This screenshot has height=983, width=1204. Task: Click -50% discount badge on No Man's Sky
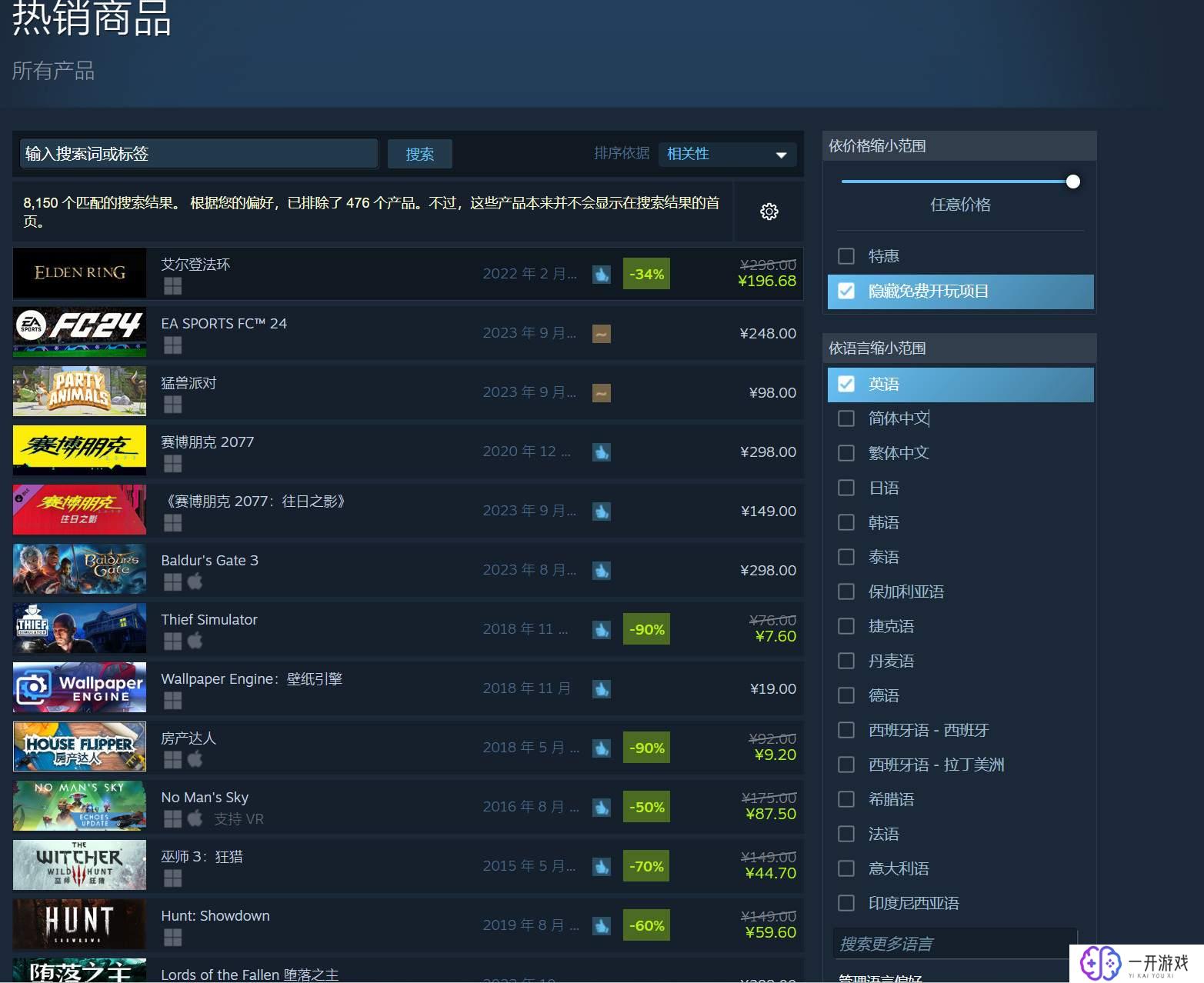click(x=646, y=807)
